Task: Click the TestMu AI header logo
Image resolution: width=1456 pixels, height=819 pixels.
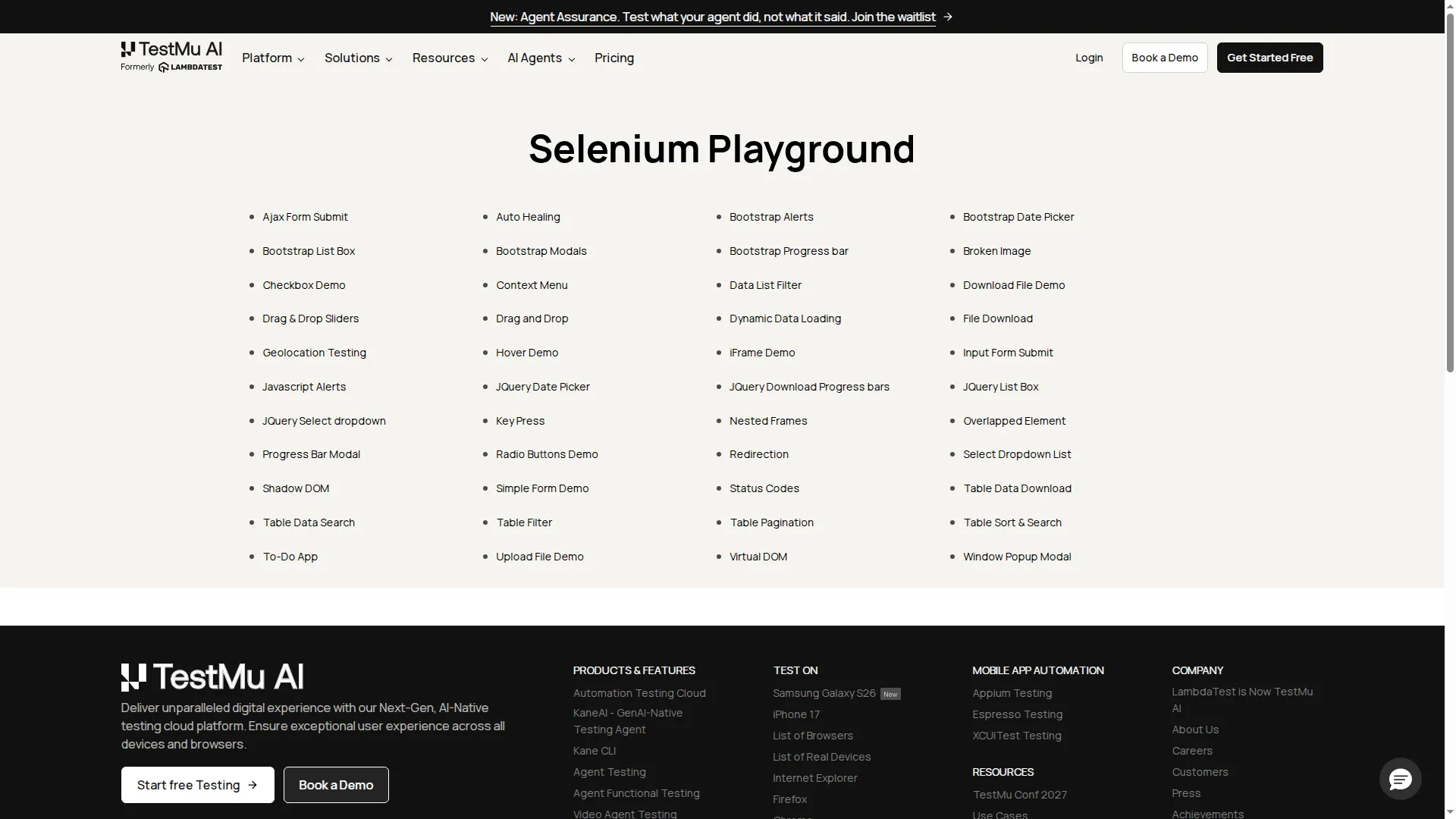Action: click(171, 58)
